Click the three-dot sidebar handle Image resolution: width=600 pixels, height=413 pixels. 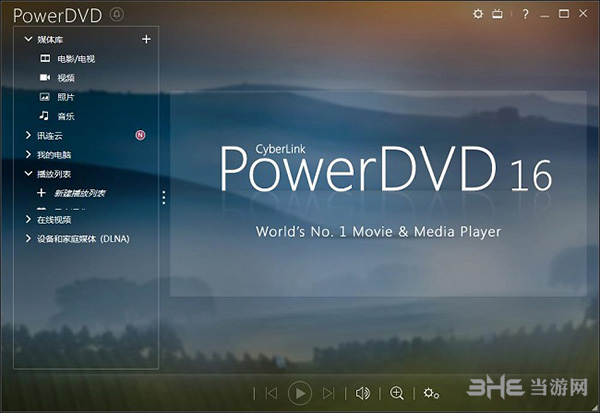point(164,198)
